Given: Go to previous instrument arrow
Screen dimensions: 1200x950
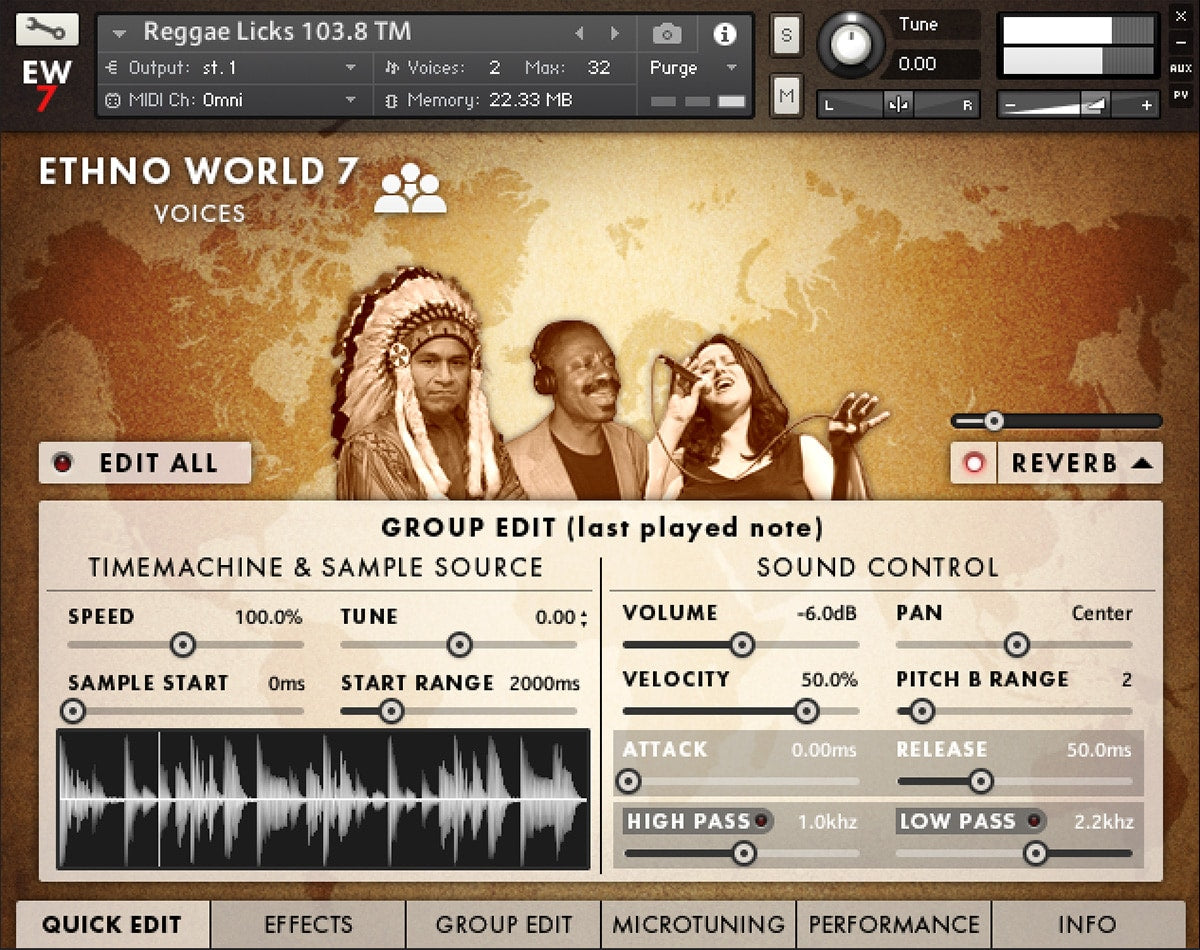Looking at the screenshot, I should click(579, 34).
